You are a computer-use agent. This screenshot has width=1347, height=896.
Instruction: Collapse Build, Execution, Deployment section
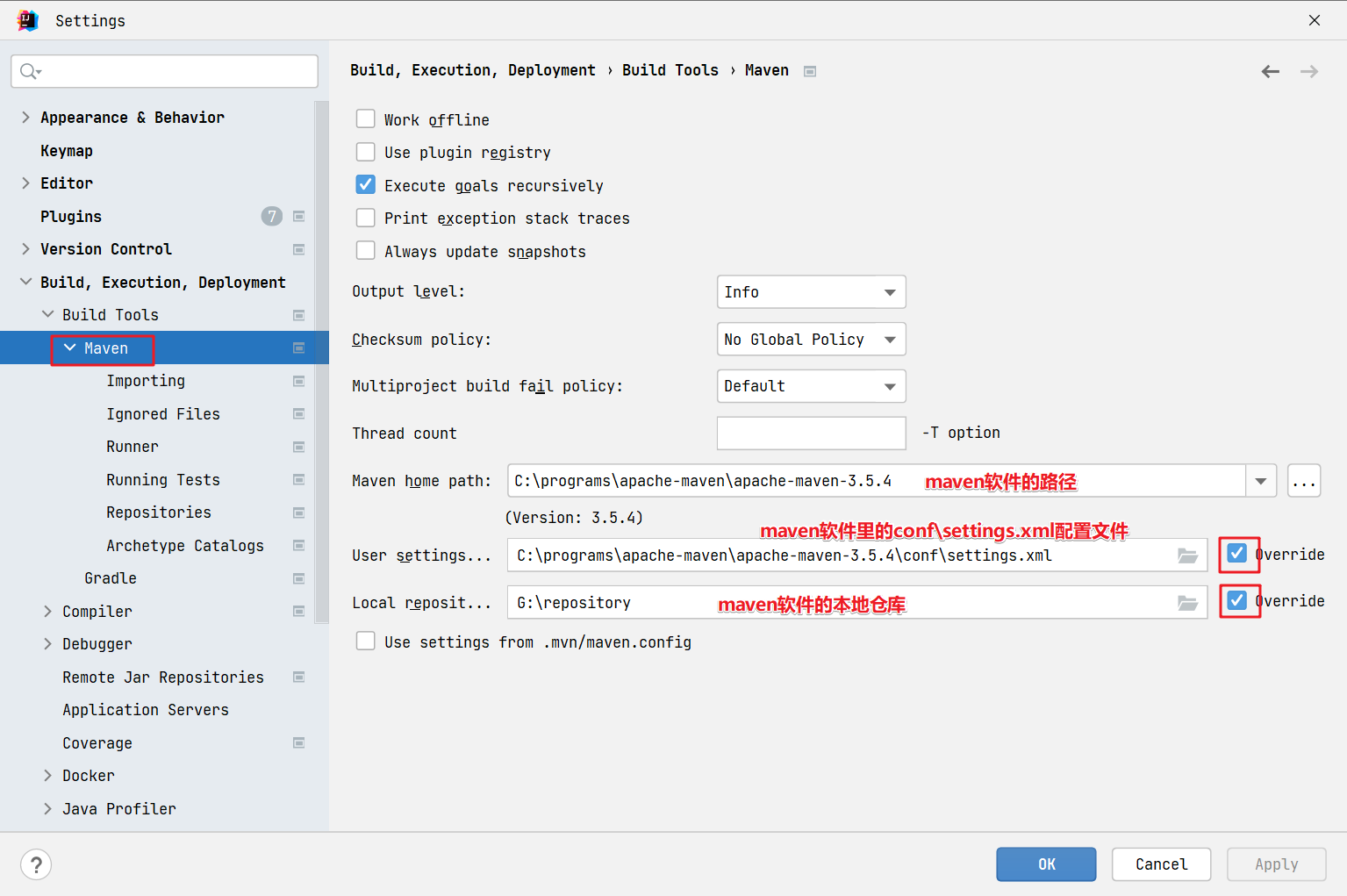point(25,282)
